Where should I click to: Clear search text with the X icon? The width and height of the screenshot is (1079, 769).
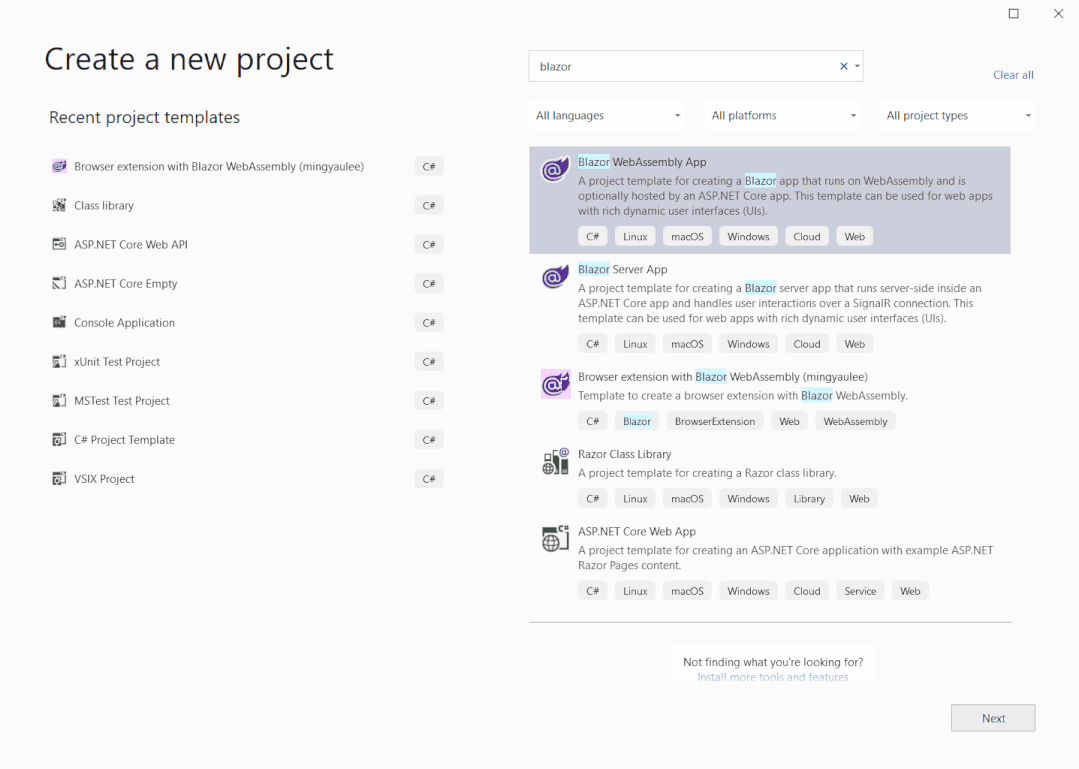[x=844, y=66]
